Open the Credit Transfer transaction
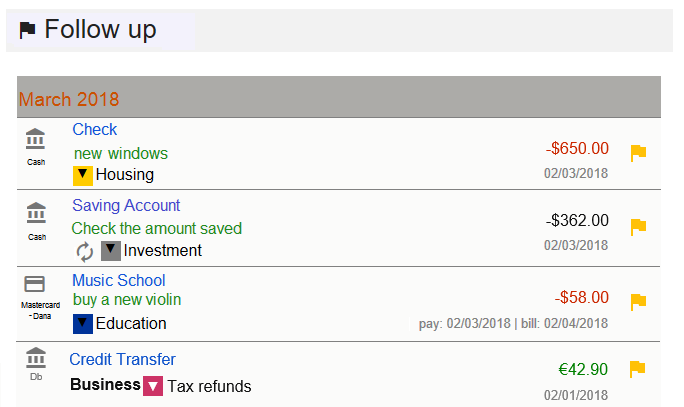The height and width of the screenshot is (407, 684). tap(122, 359)
